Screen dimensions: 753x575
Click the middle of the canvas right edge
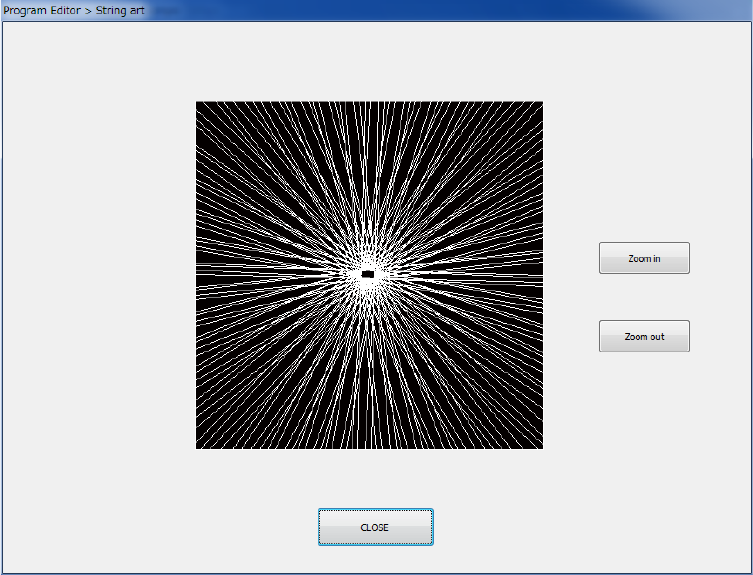(540, 275)
